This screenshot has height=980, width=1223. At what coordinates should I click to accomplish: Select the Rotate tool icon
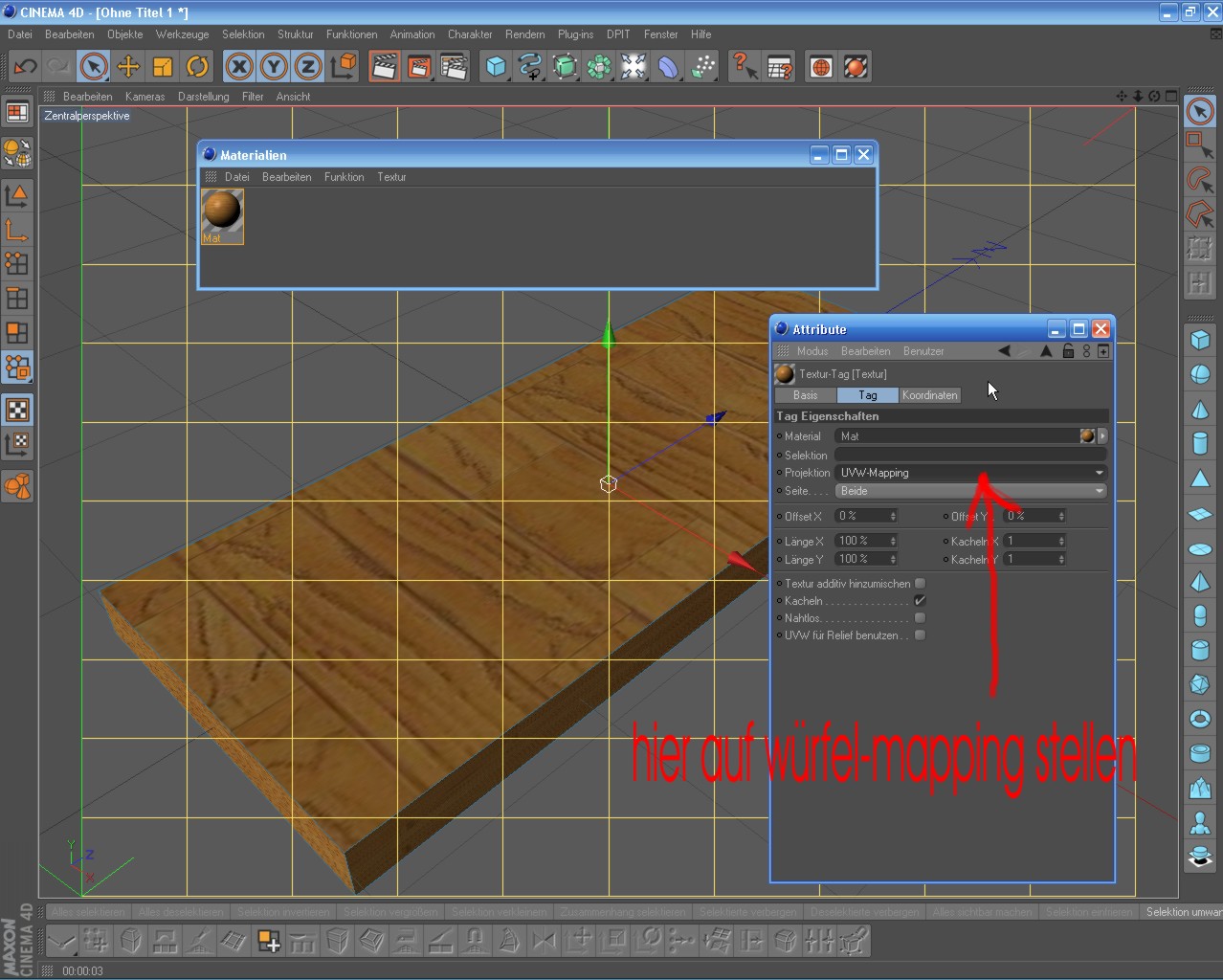tap(197, 67)
